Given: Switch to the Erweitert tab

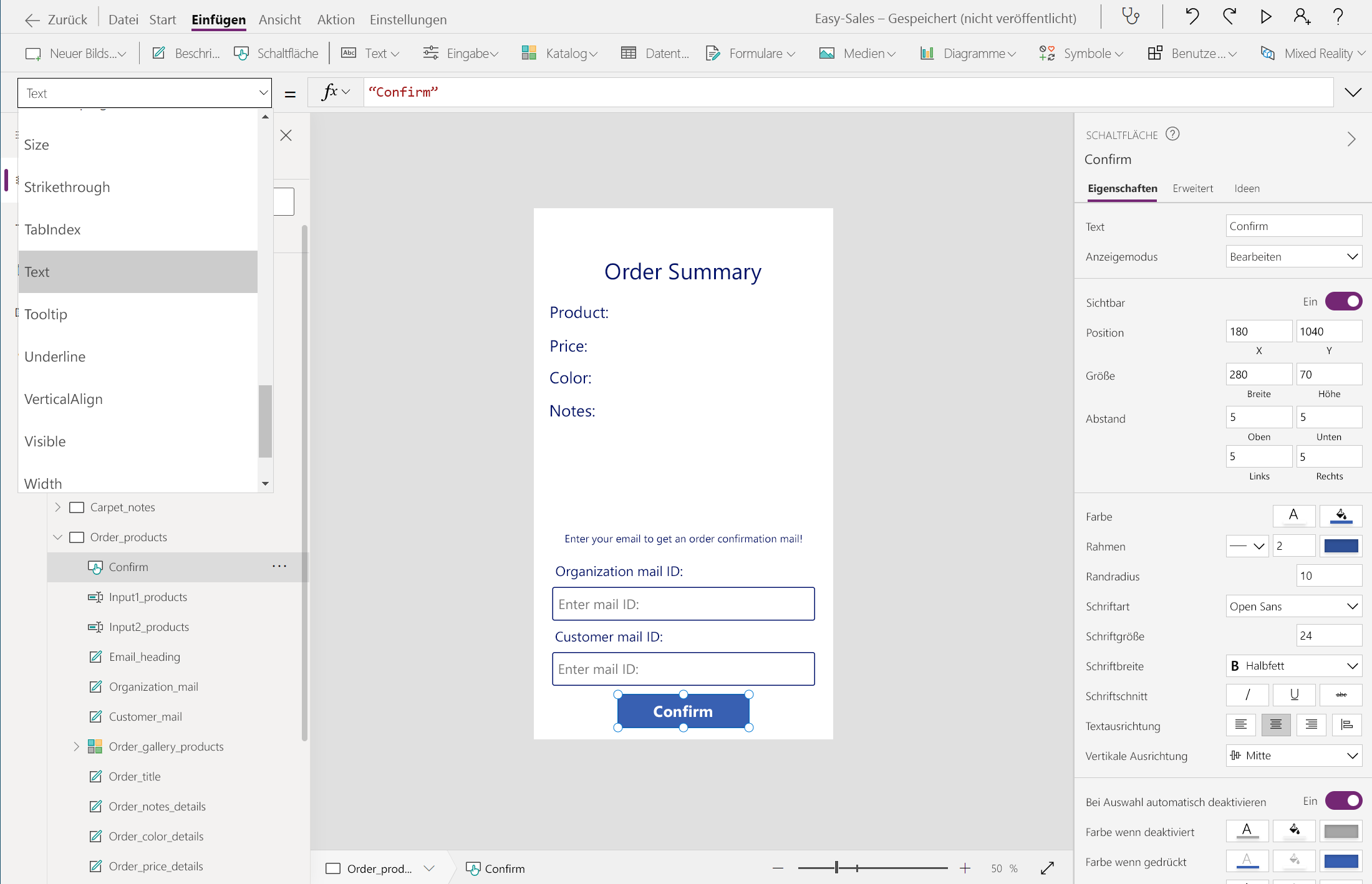Looking at the screenshot, I should click(x=1192, y=188).
